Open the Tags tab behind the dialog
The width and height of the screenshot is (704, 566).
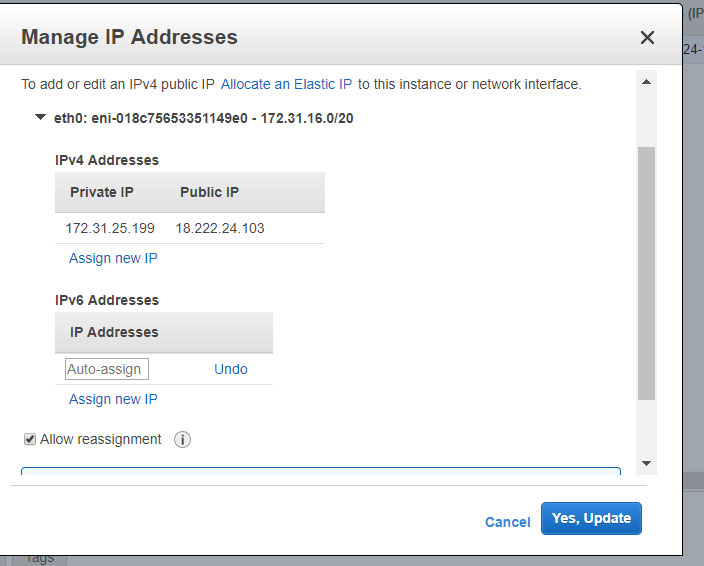(x=40, y=559)
